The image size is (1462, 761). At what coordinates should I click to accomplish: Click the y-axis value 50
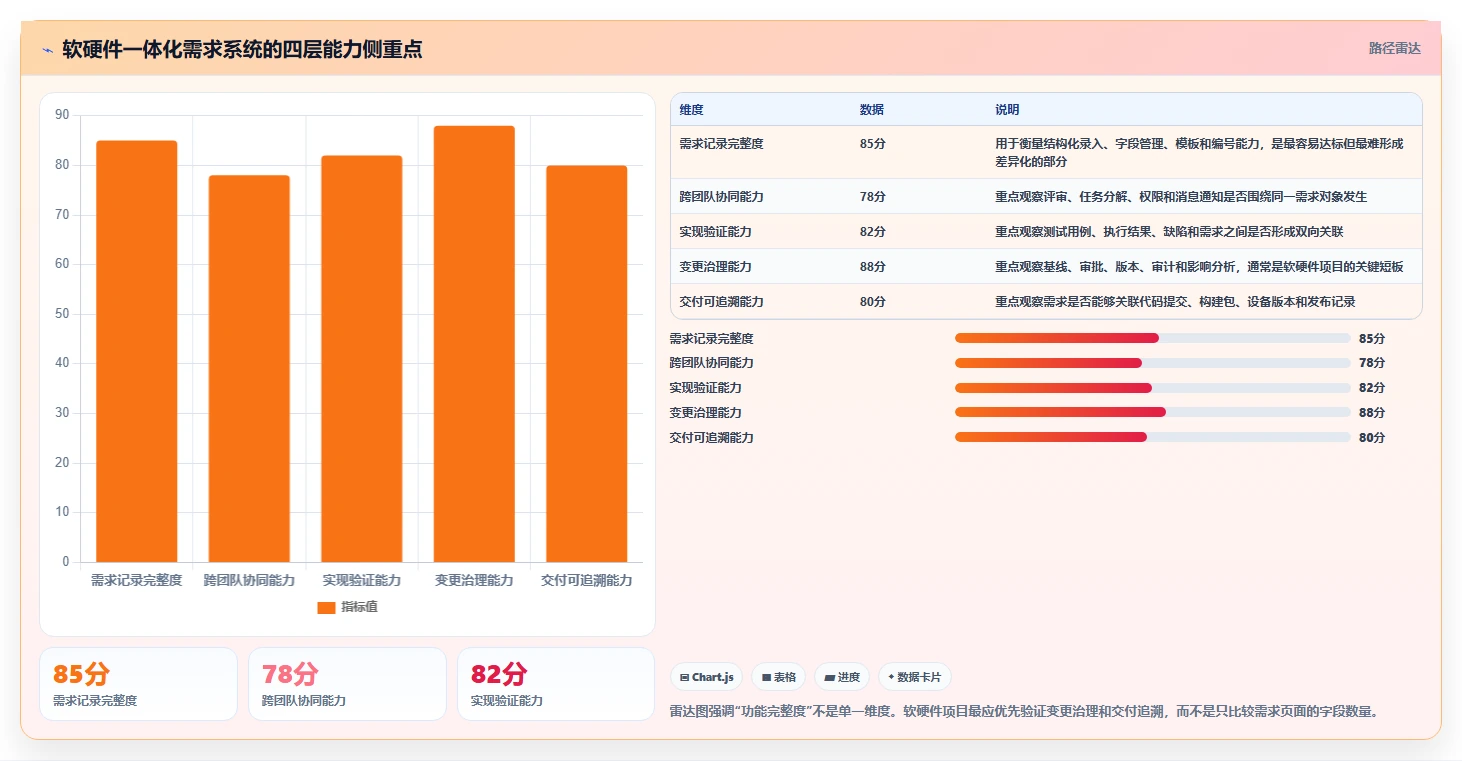pyautogui.click(x=62, y=314)
